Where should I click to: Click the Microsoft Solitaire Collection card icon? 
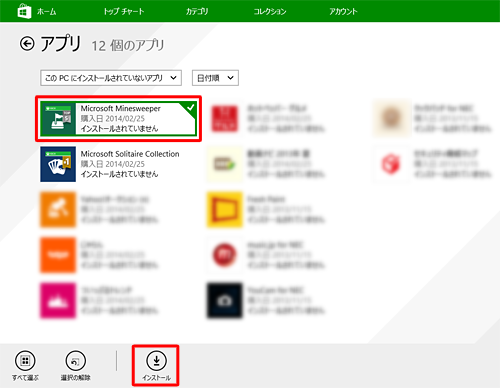58,164
